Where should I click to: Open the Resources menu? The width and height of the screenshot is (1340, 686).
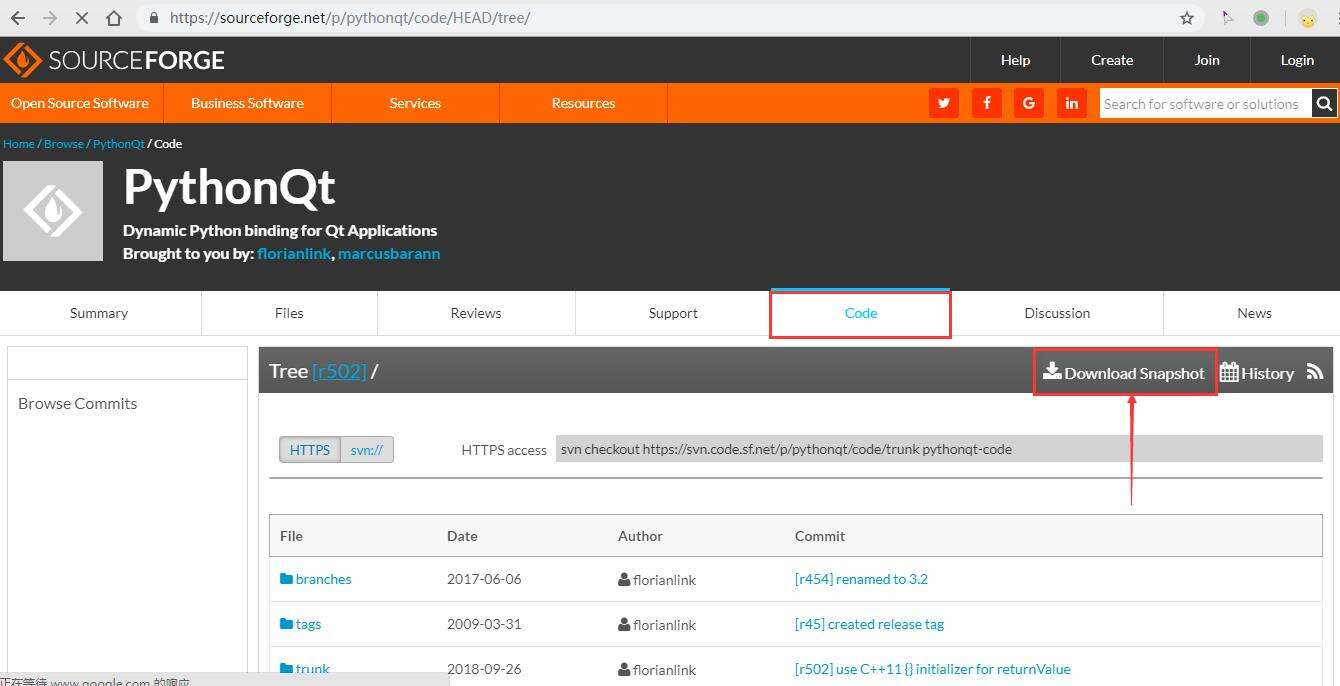(x=583, y=103)
